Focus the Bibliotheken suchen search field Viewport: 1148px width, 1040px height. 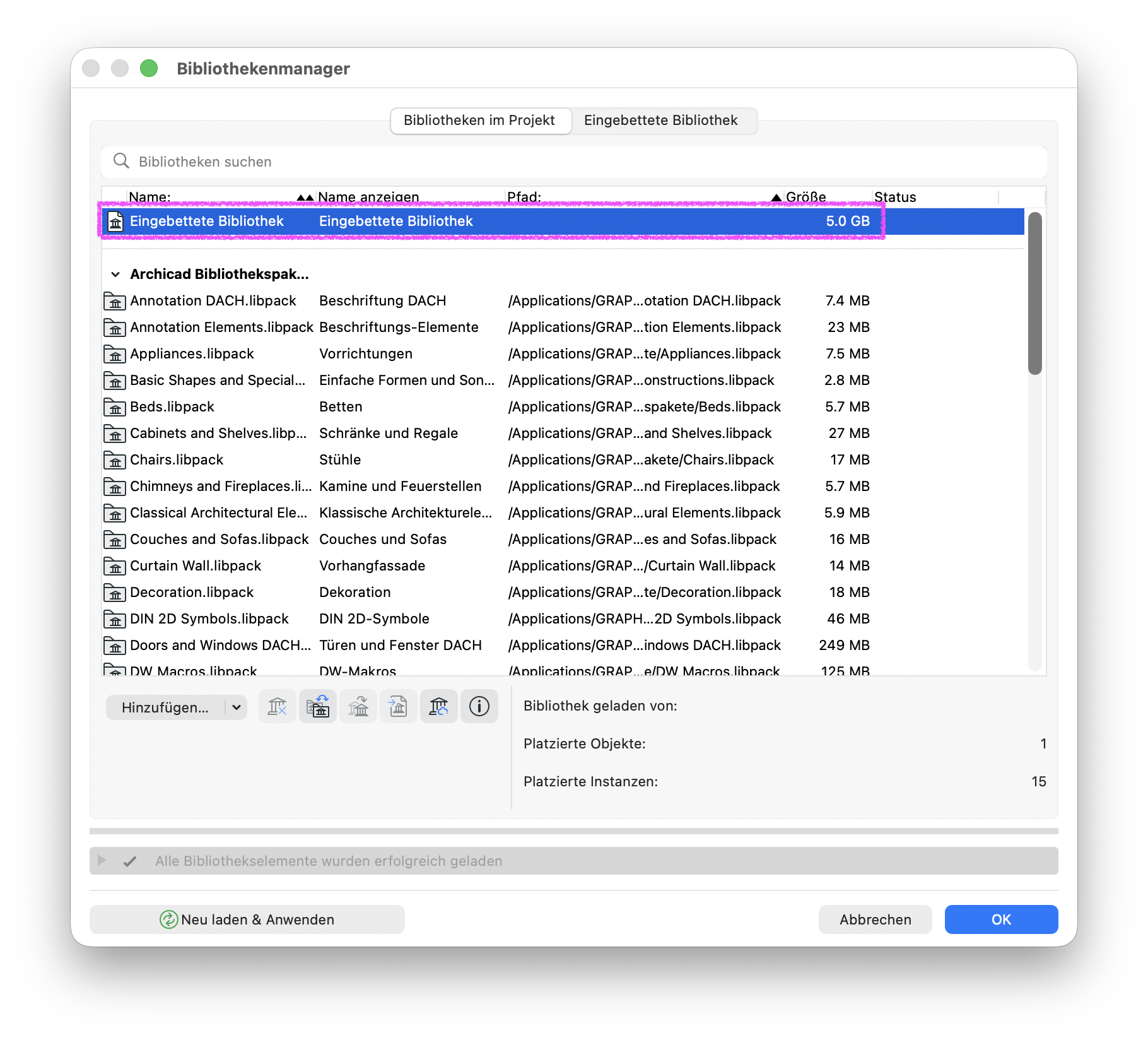pos(574,162)
